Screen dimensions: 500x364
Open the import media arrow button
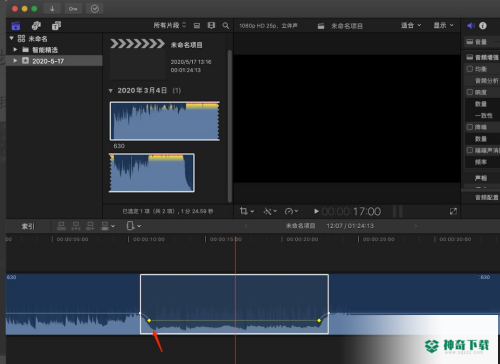[x=52, y=9]
